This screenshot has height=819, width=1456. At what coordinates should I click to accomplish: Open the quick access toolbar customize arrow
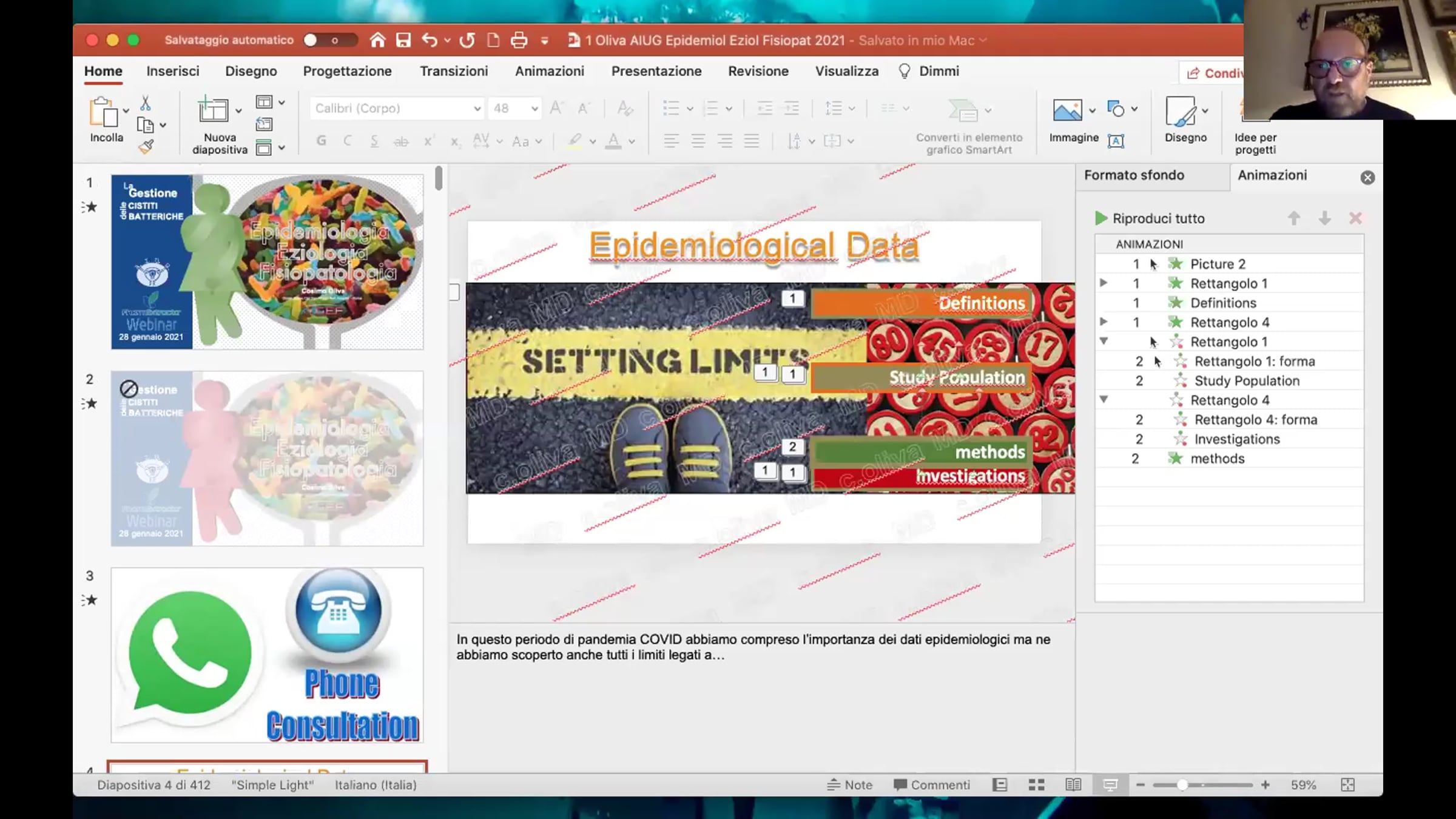[x=544, y=41]
